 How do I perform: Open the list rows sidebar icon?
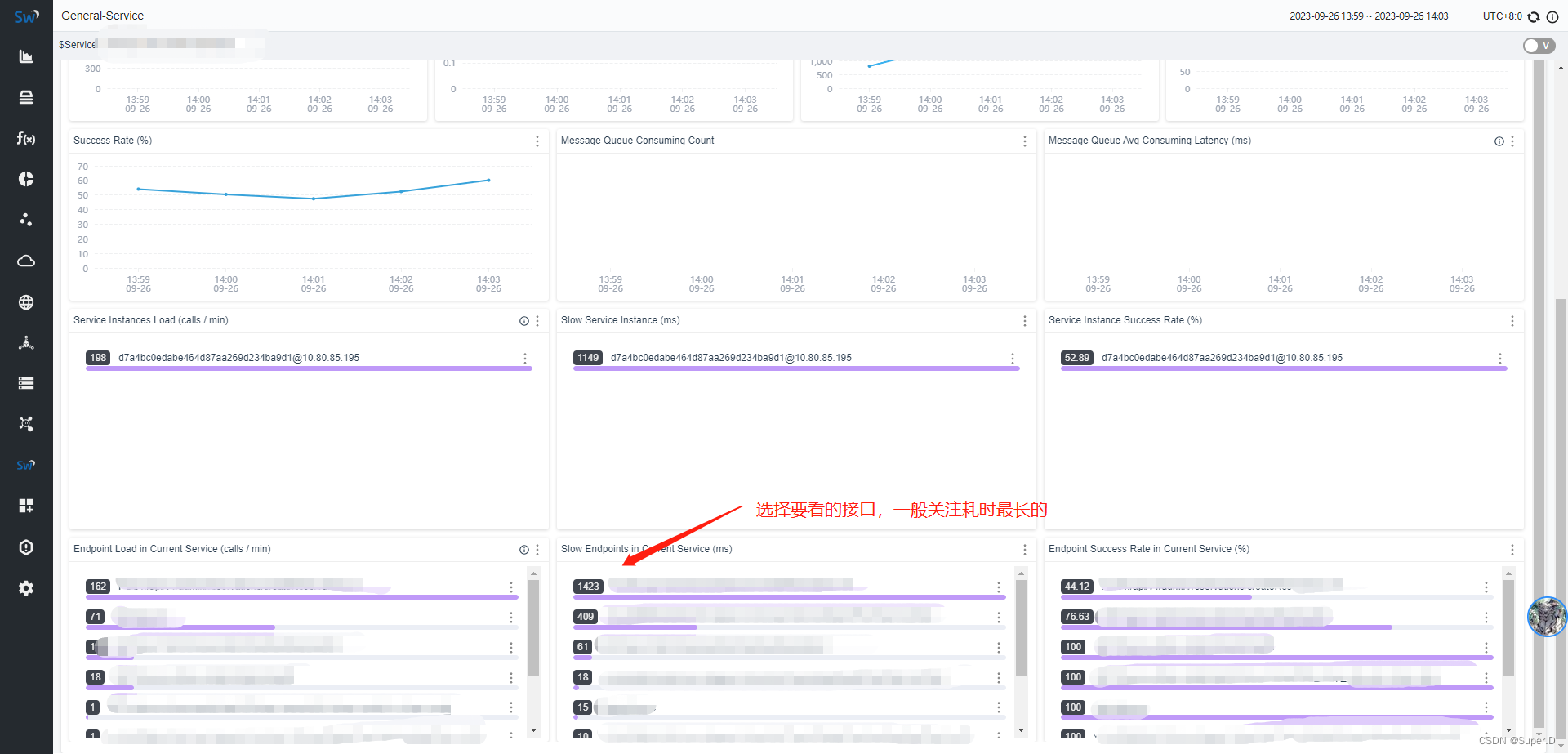[26, 383]
